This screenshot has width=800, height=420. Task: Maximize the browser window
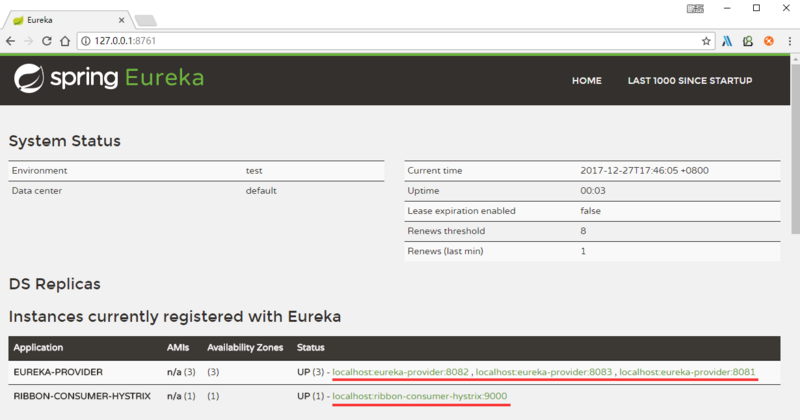(x=757, y=8)
